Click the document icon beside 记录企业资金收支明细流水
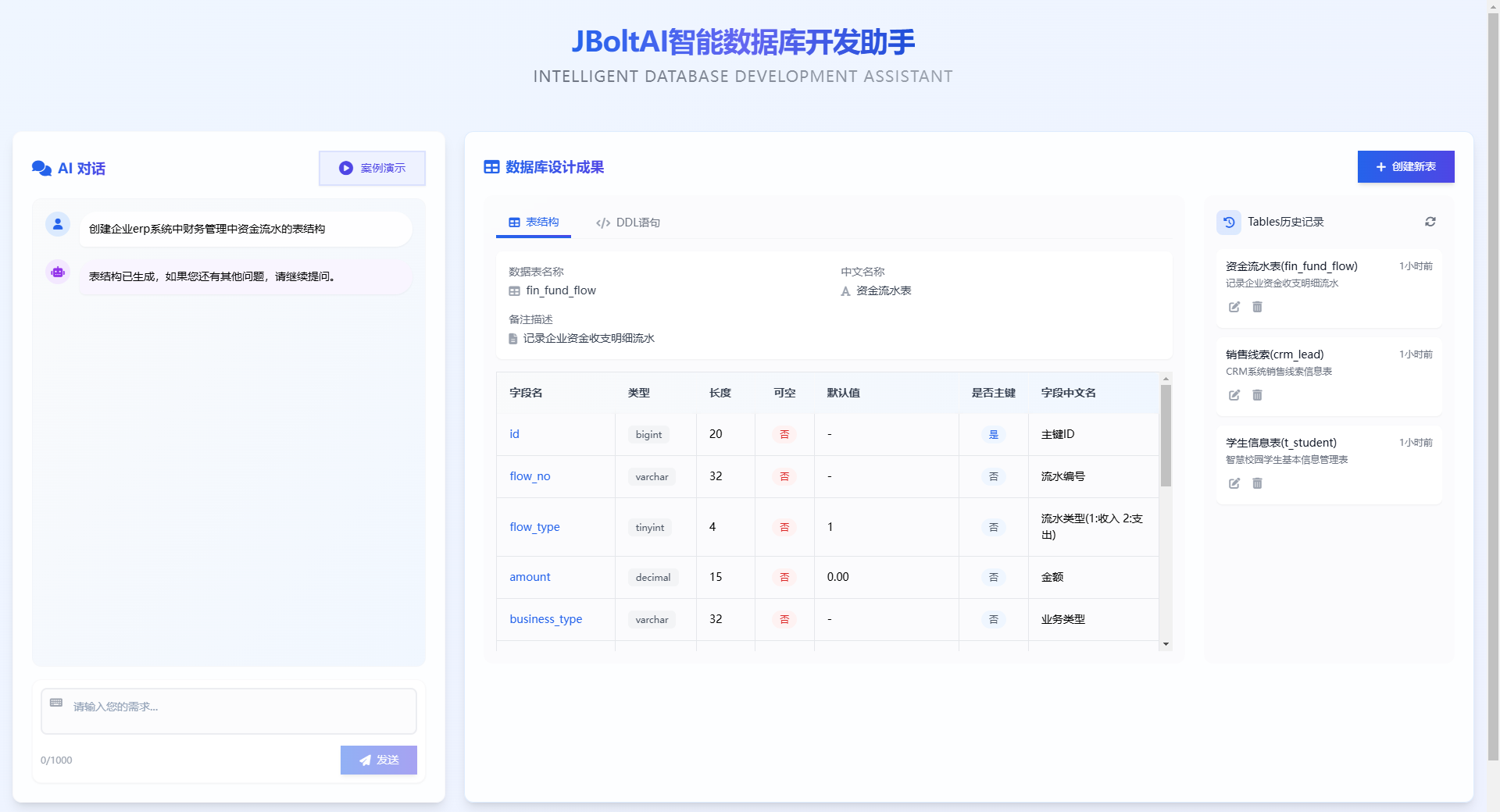Screen dimensions: 1500x812 click(513, 339)
